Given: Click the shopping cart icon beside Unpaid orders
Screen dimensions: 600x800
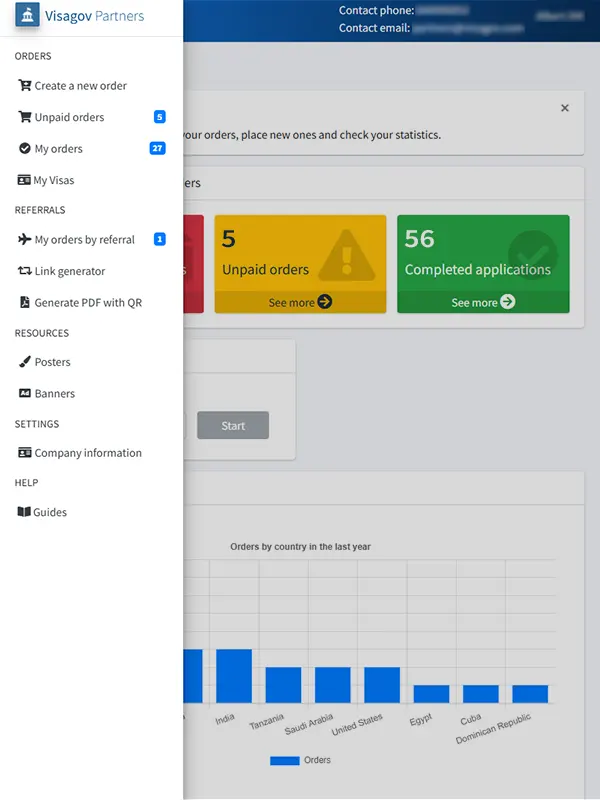Looking at the screenshot, I should 25,117.
